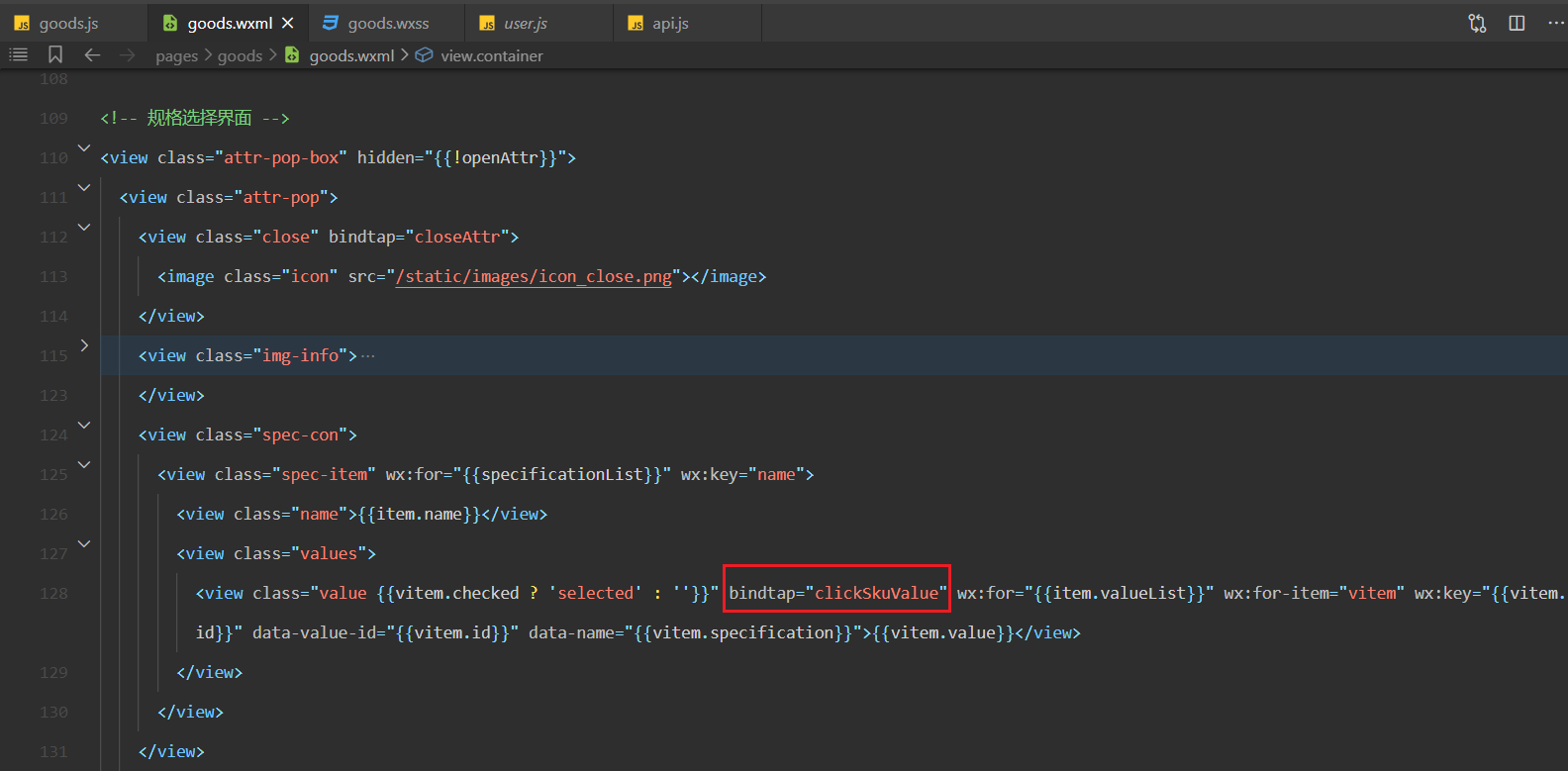Click the "vitem" for-item value
The width and height of the screenshot is (1568, 771).
1372,594
